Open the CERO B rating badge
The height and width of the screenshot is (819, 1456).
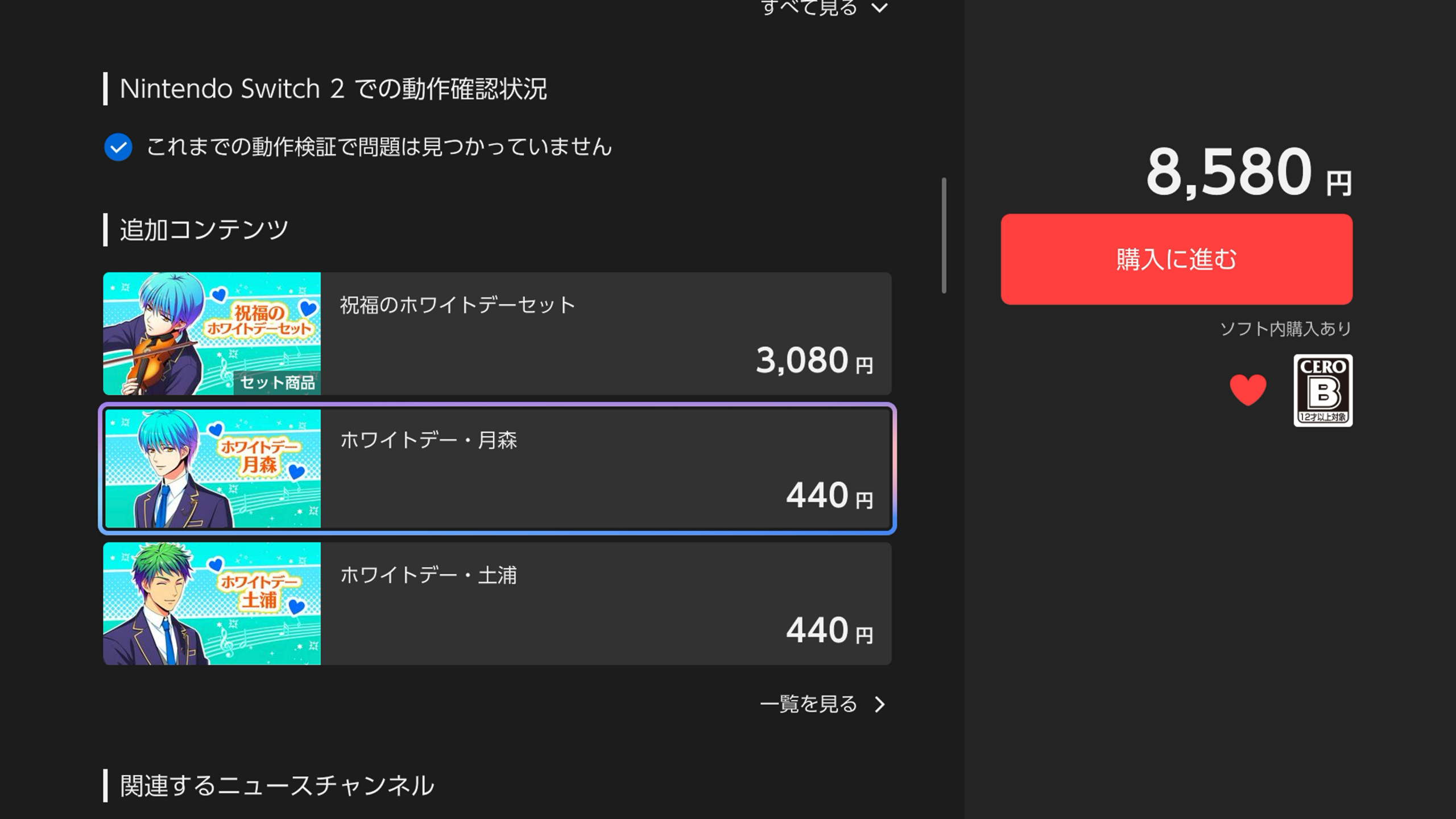click(1323, 390)
